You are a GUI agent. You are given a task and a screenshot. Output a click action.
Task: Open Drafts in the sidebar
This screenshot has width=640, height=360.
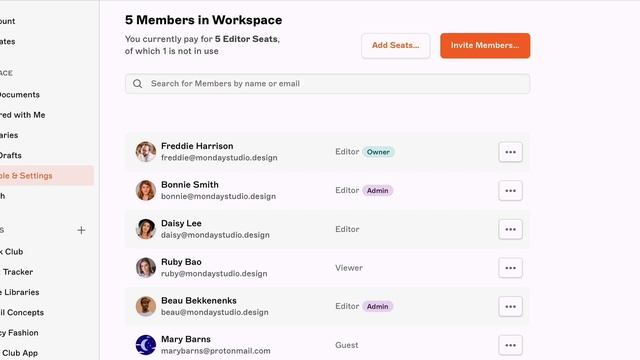click(11, 156)
